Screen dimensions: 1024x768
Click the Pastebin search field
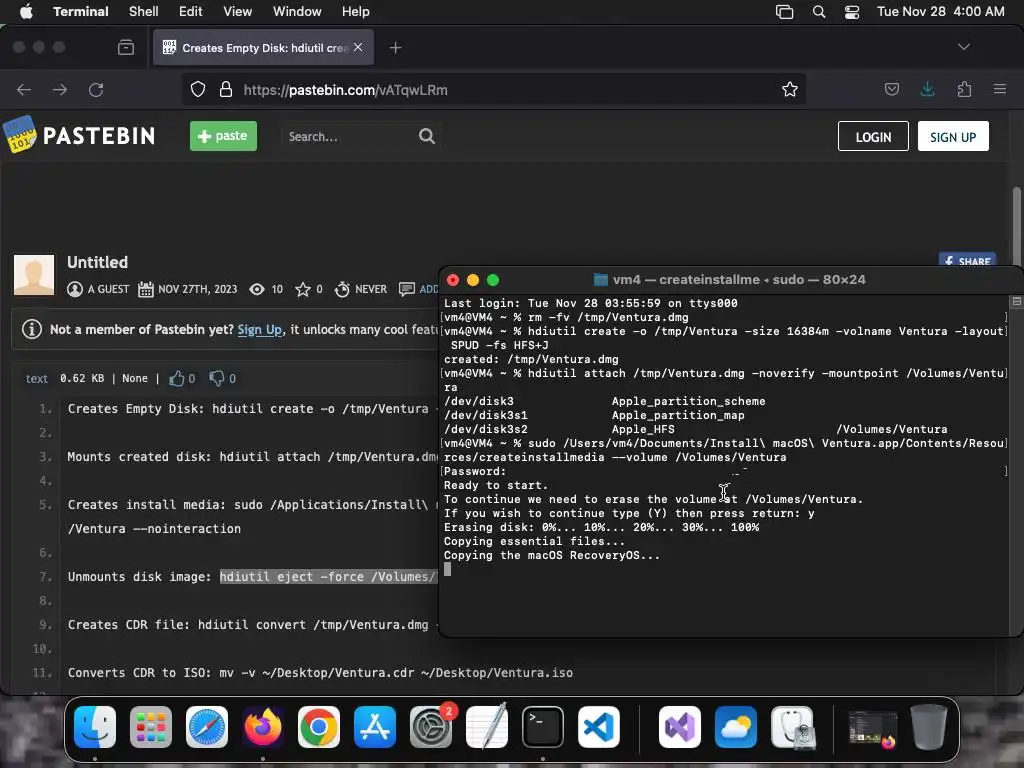[349, 136]
